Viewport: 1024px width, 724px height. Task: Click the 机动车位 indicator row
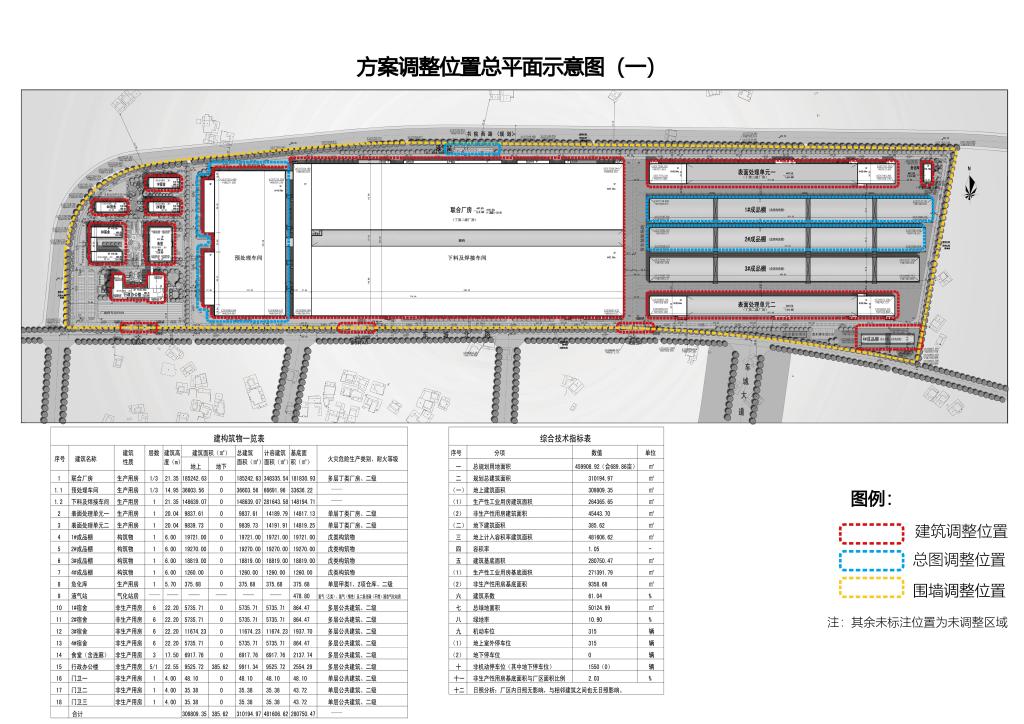(556, 631)
